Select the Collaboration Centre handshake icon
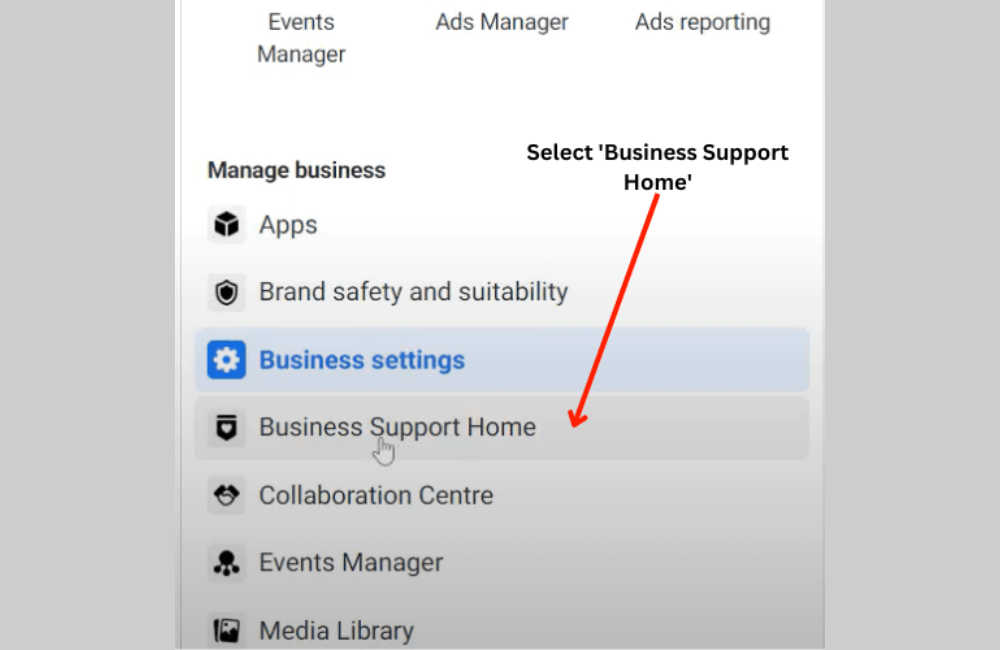1000x650 pixels. 226,494
